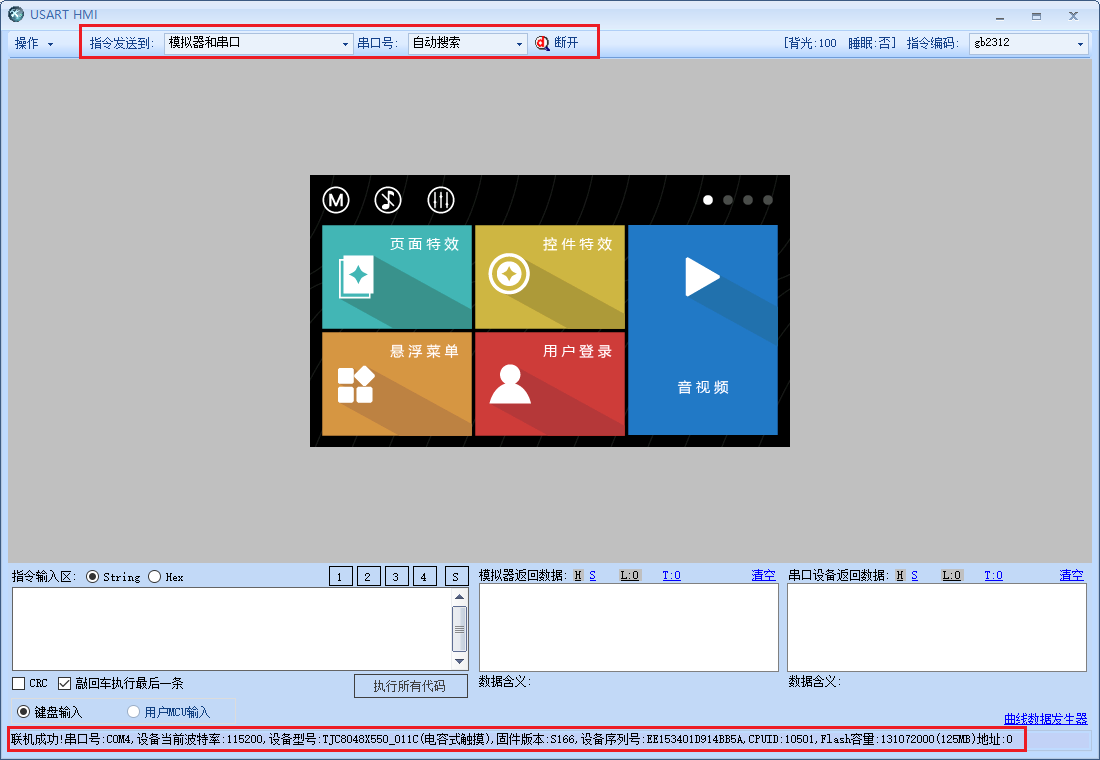The height and width of the screenshot is (760, 1100).
Task: Open the 悬浮菜单 floating menu tile
Action: [396, 385]
